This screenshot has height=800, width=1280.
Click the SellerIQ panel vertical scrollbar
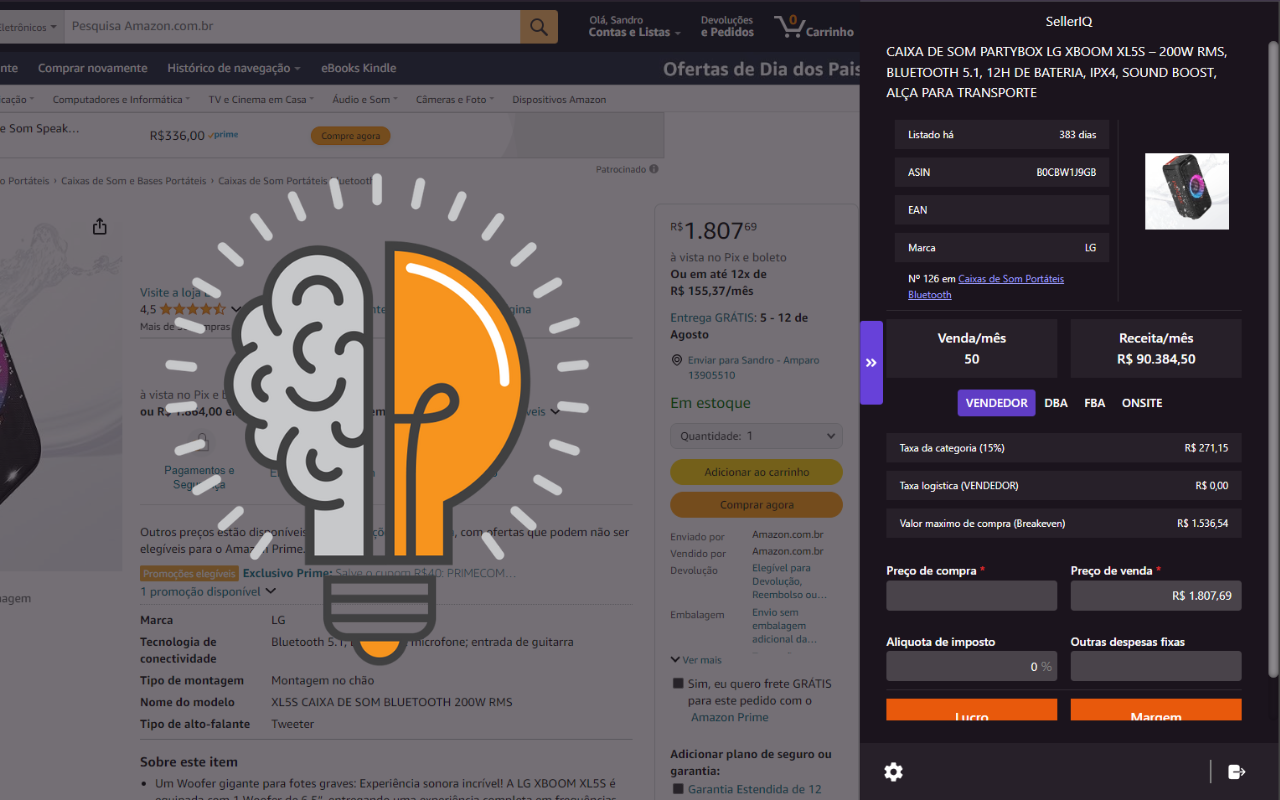coord(1273,360)
